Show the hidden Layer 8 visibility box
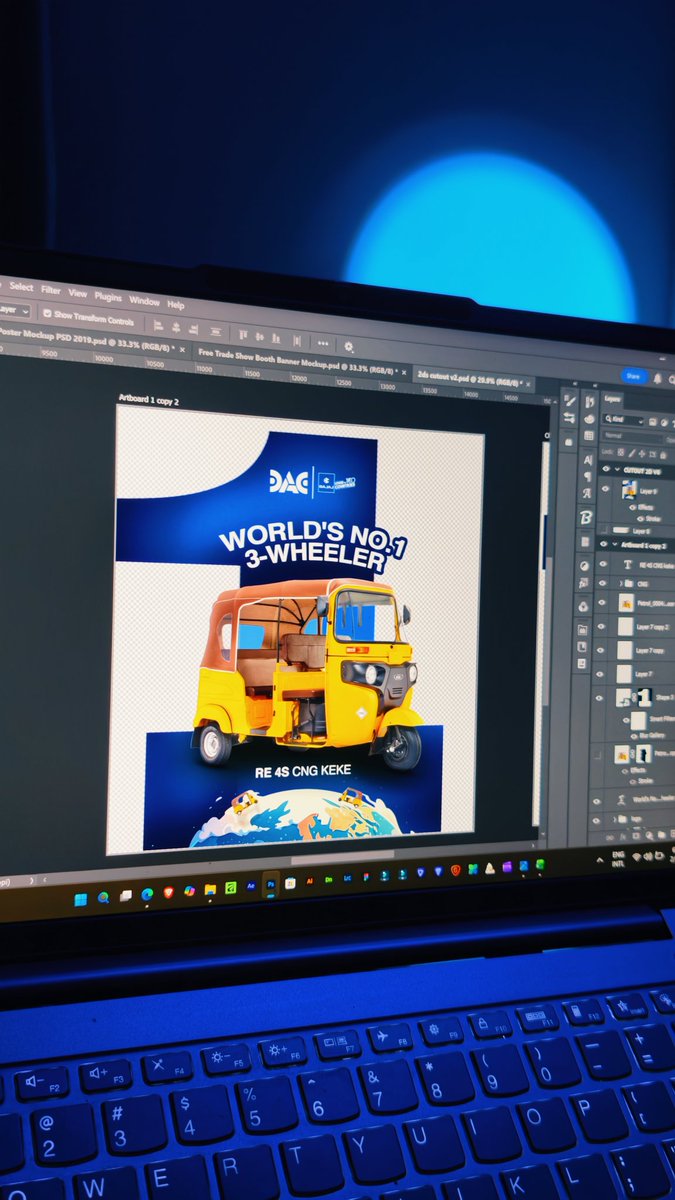 coord(604,530)
